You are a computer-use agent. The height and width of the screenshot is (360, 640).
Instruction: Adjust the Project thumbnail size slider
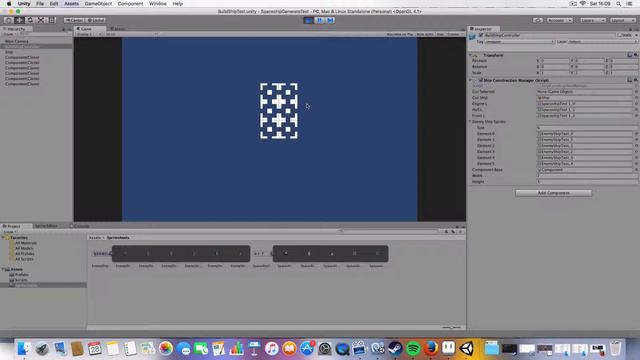(451, 327)
